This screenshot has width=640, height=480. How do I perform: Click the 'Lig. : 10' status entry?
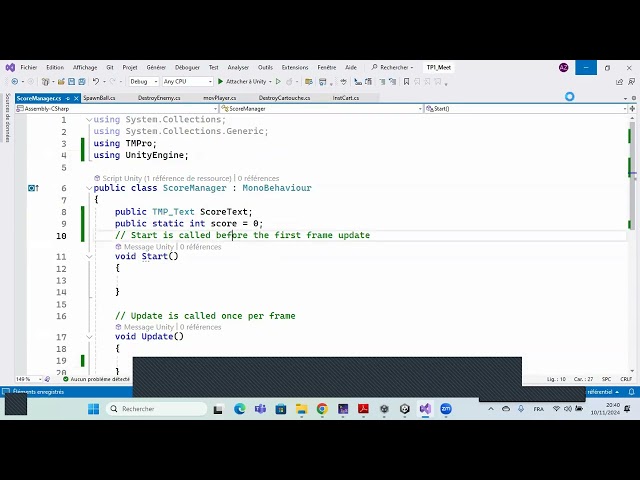(x=556, y=379)
